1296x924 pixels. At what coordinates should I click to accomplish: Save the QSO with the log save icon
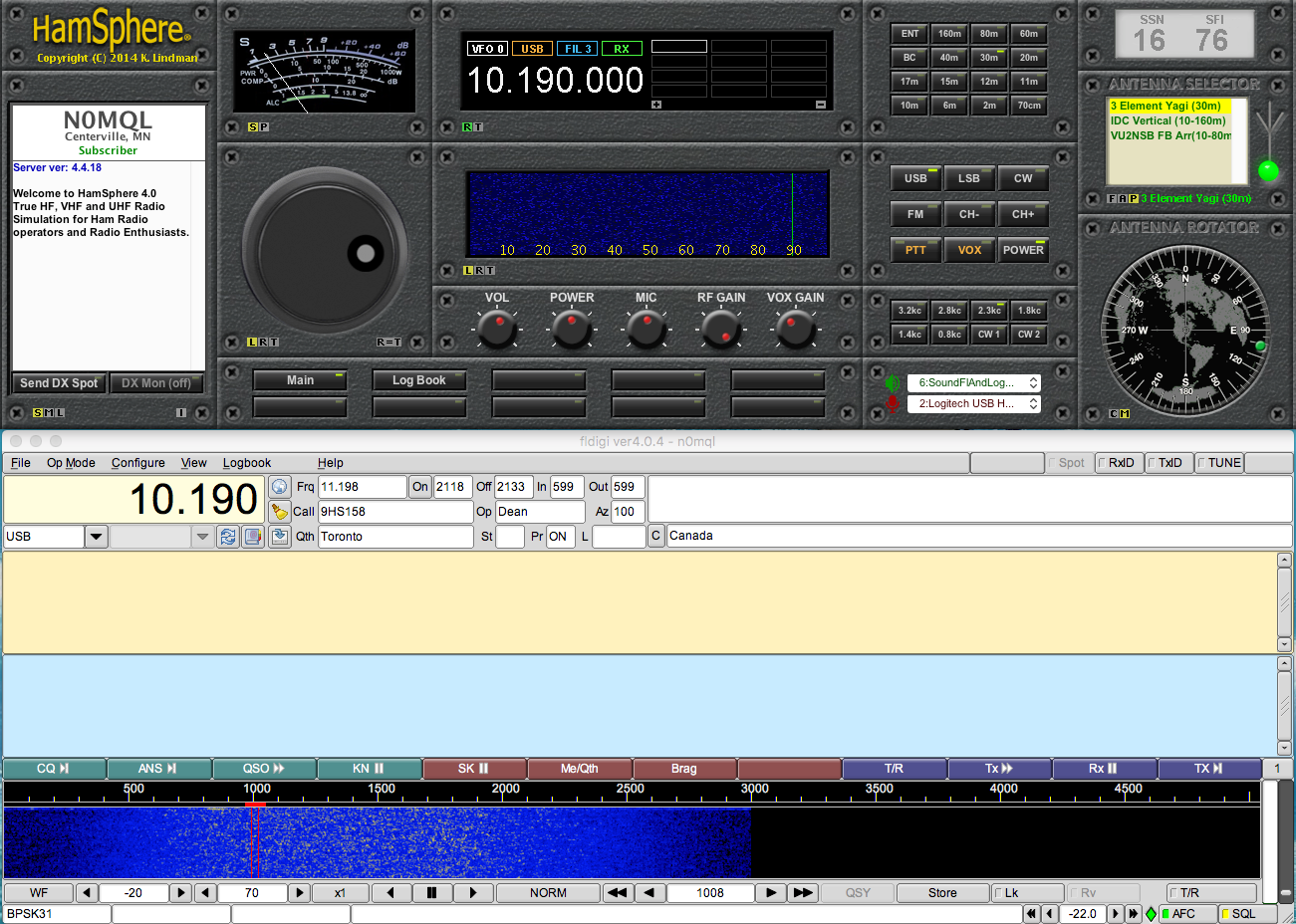pos(280,537)
